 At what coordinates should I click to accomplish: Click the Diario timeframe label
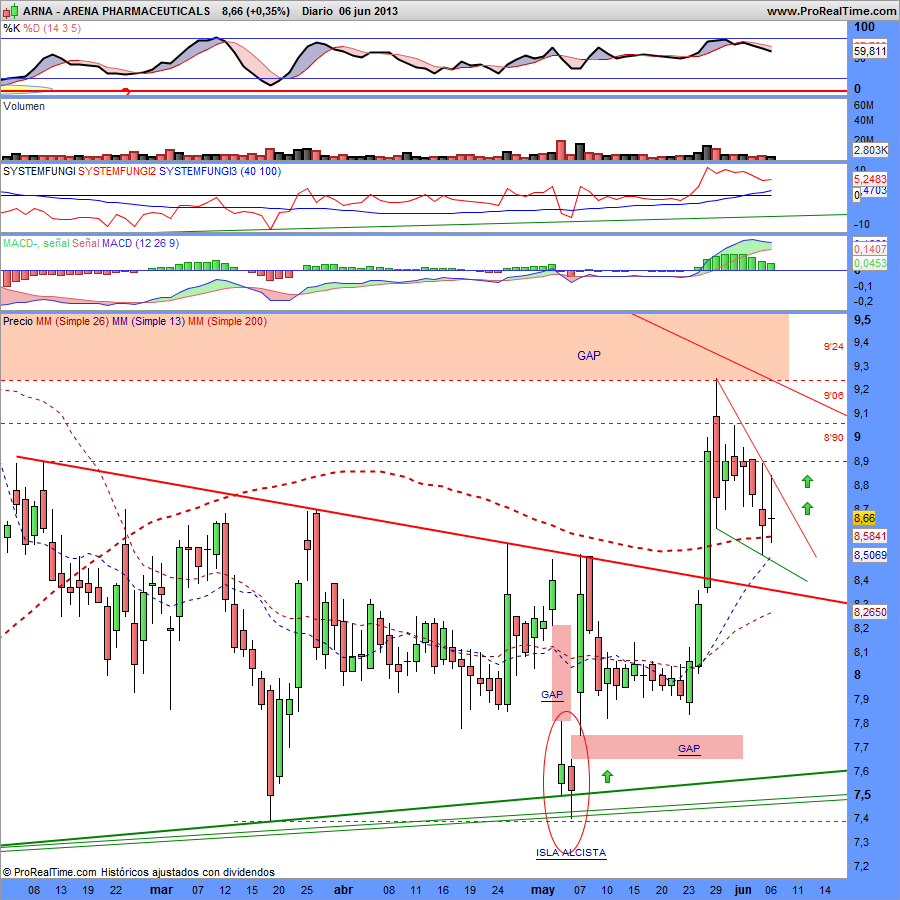317,11
